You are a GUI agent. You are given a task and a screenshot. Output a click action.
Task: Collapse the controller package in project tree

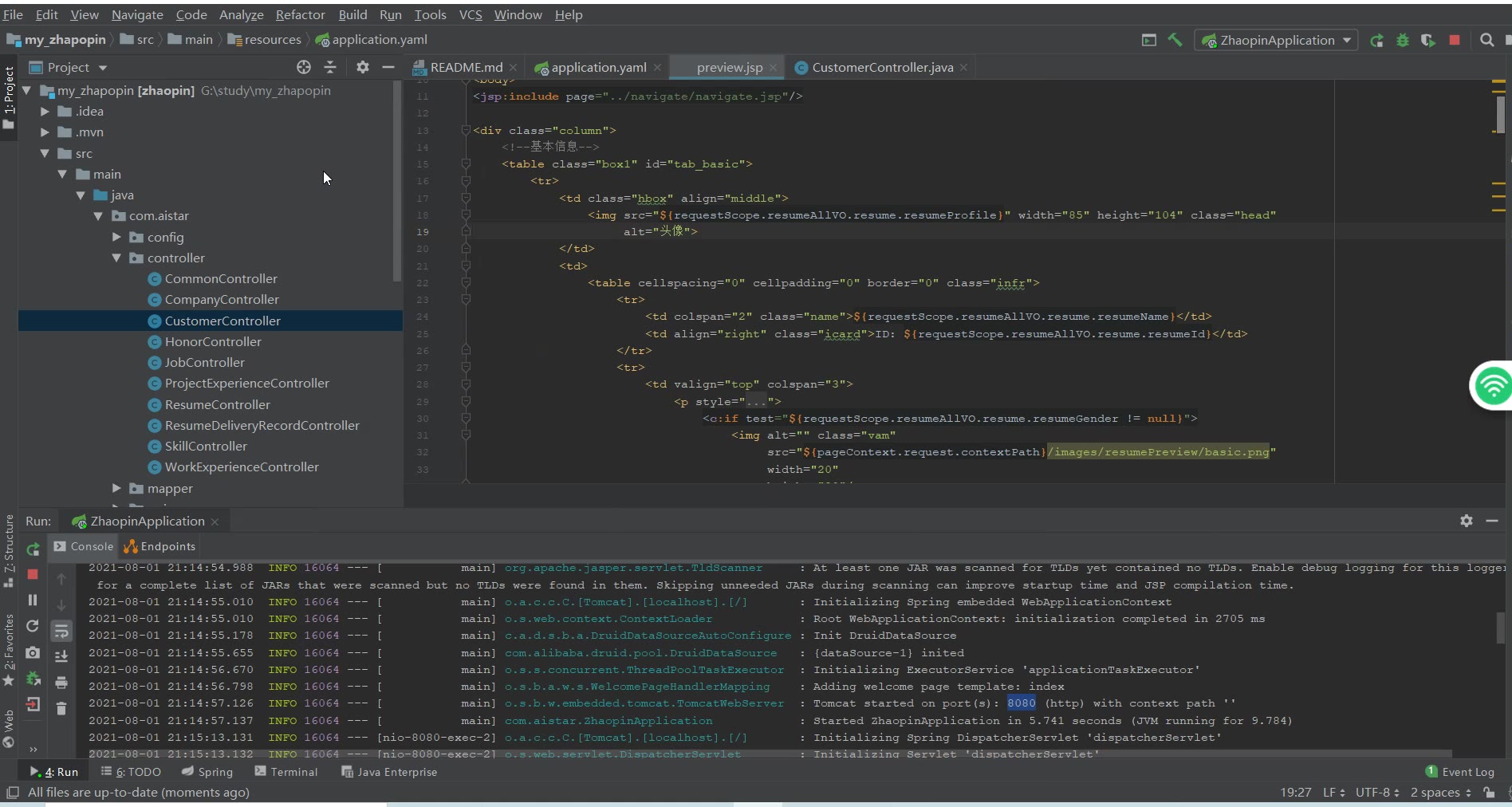[117, 258]
